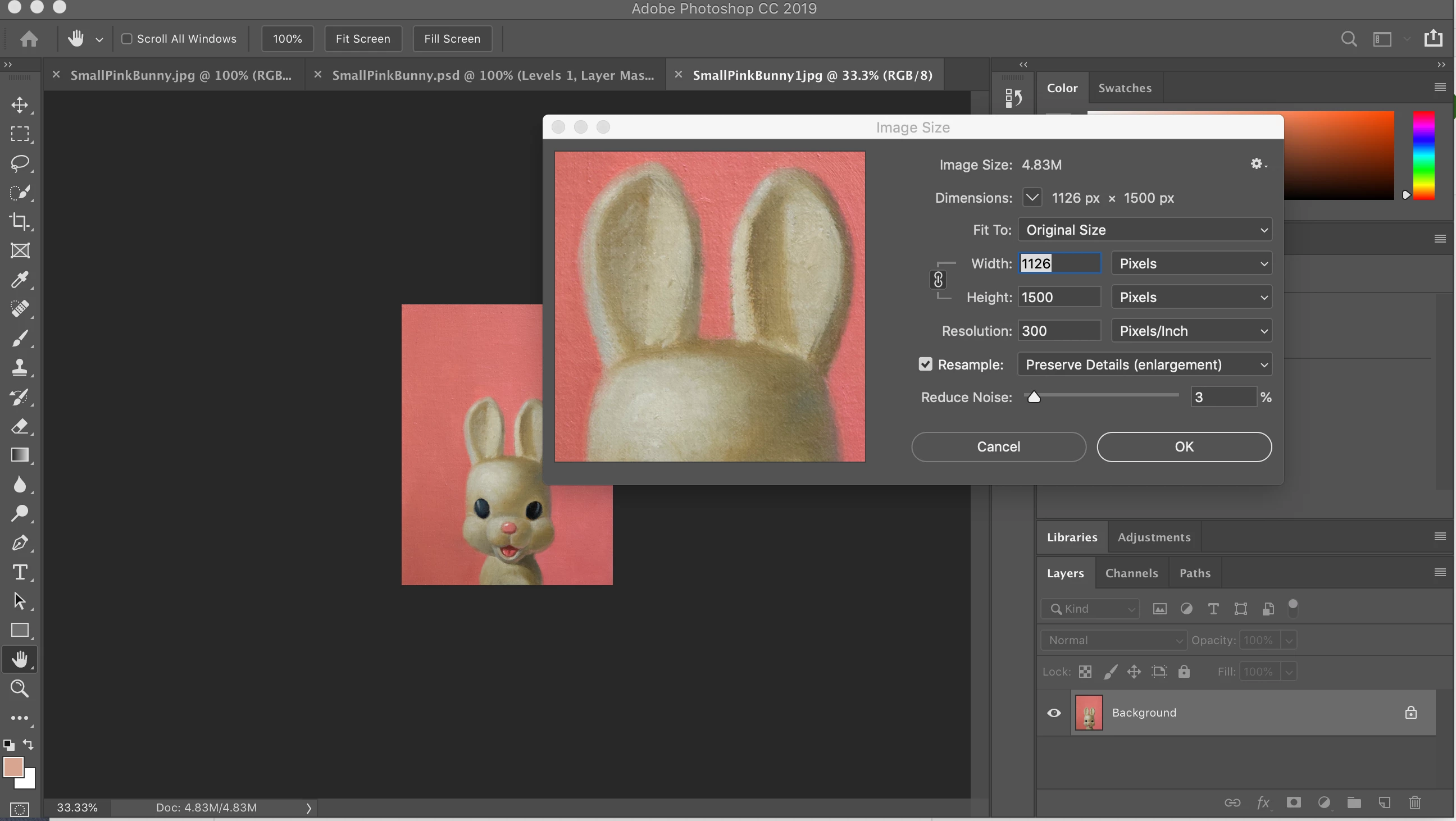Select the Crop tool
This screenshot has height=821, width=1456.
click(20, 221)
